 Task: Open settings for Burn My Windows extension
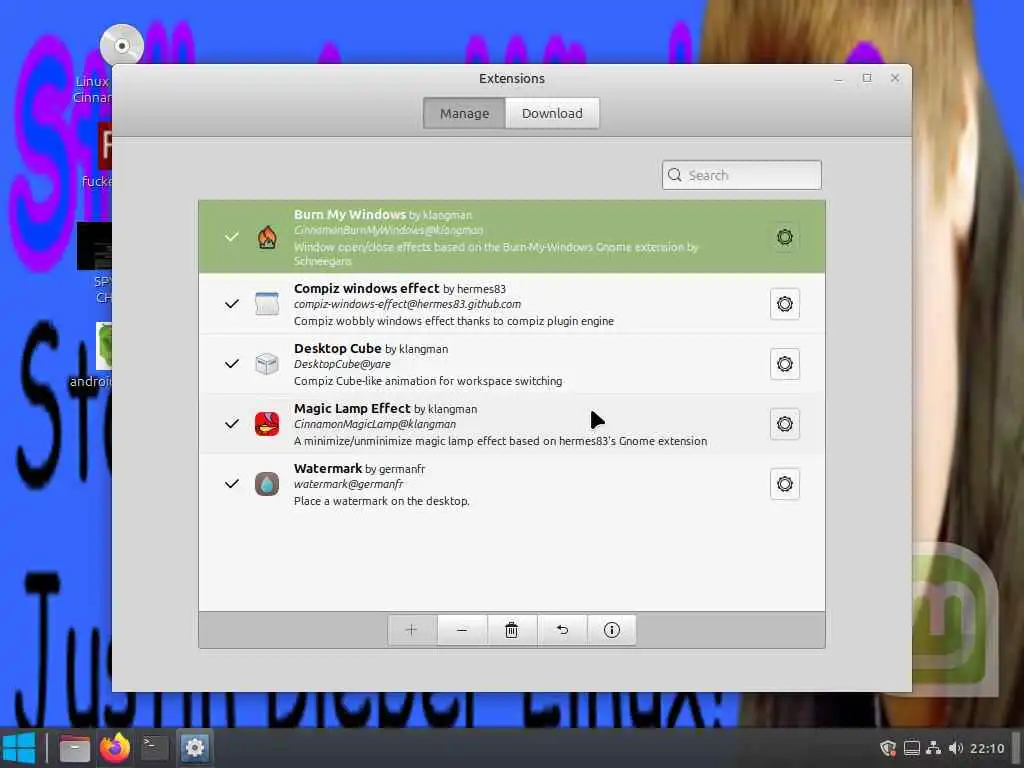pos(784,237)
